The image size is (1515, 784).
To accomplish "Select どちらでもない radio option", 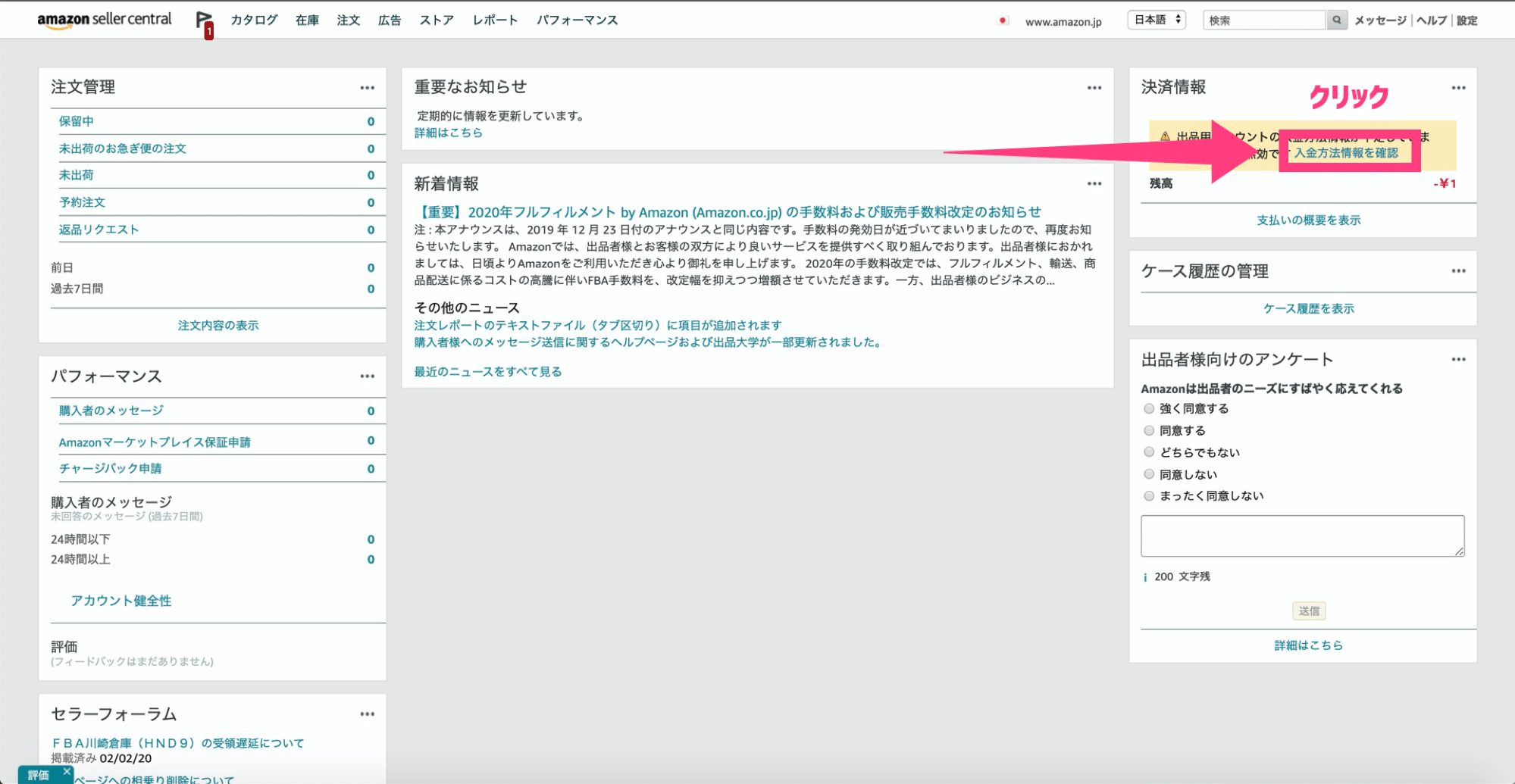I will [1149, 452].
